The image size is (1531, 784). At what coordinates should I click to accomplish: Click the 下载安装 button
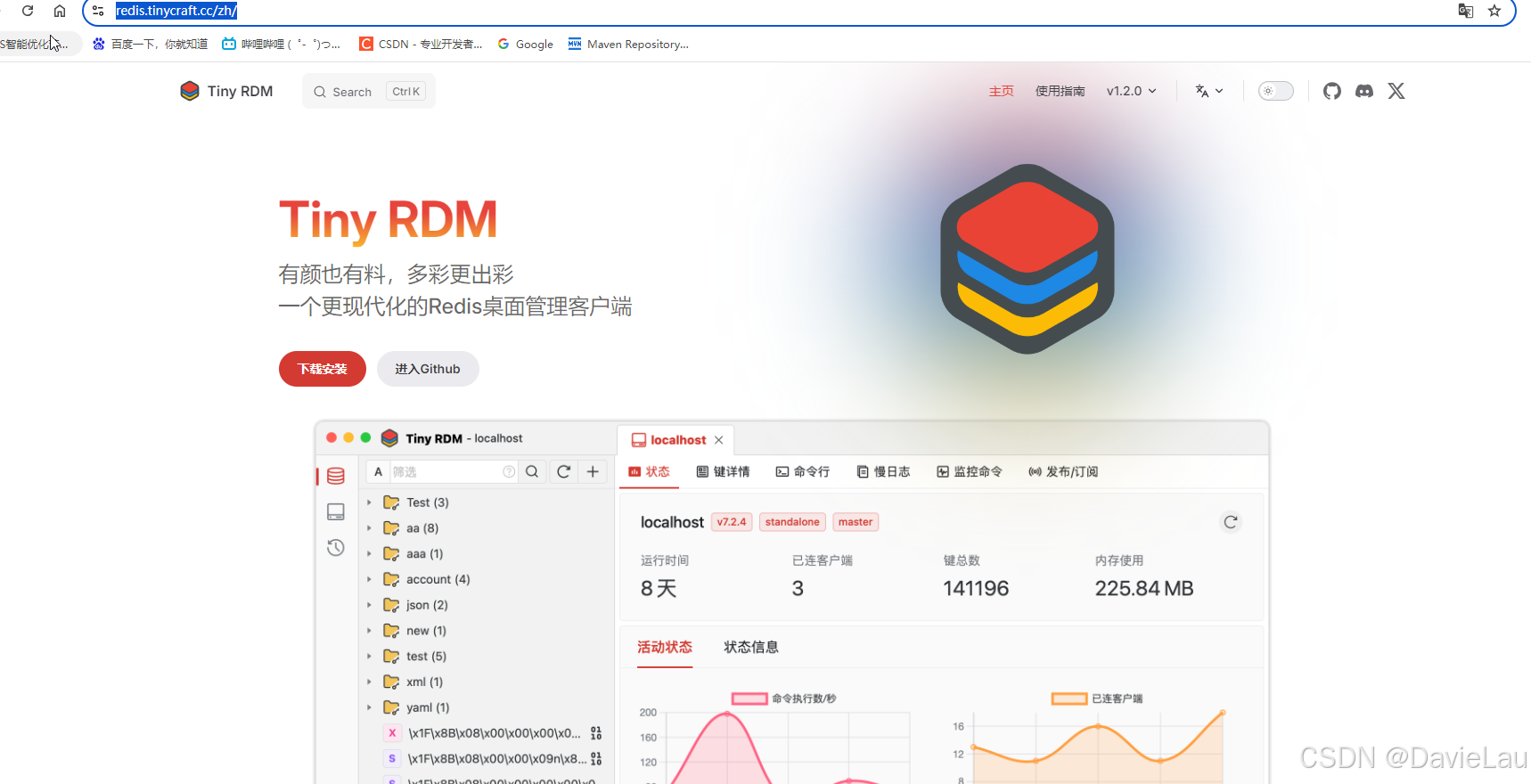coord(323,369)
